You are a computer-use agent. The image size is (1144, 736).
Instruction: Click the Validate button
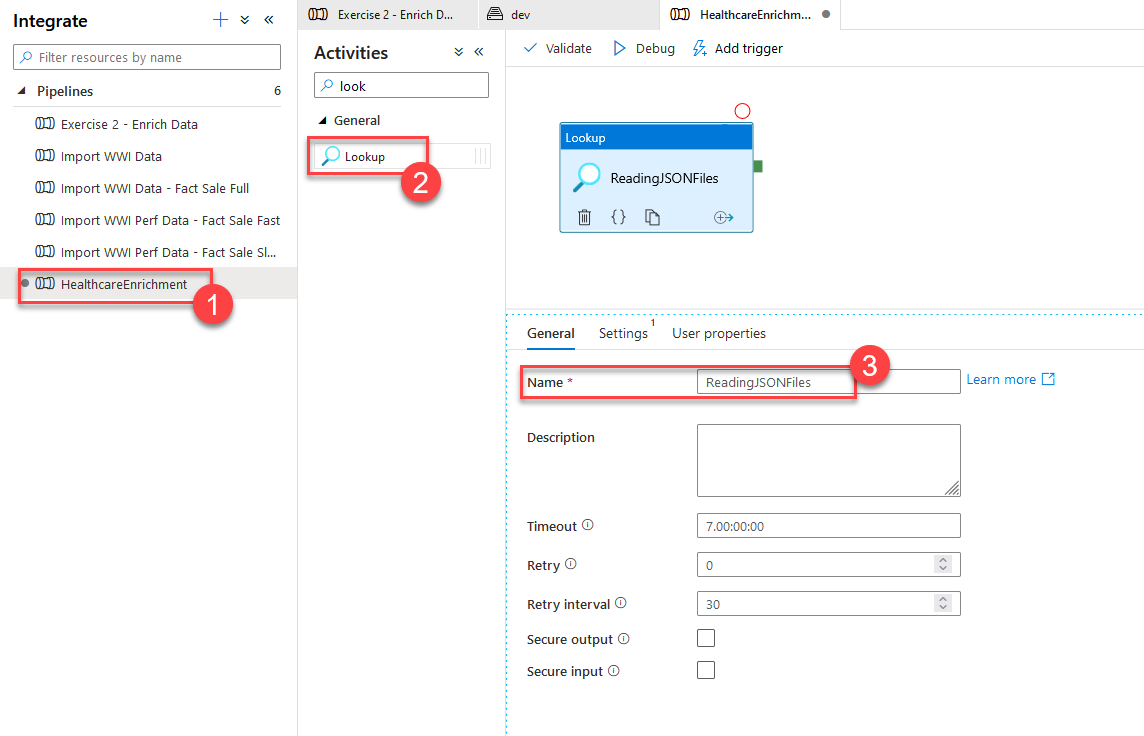(558, 48)
